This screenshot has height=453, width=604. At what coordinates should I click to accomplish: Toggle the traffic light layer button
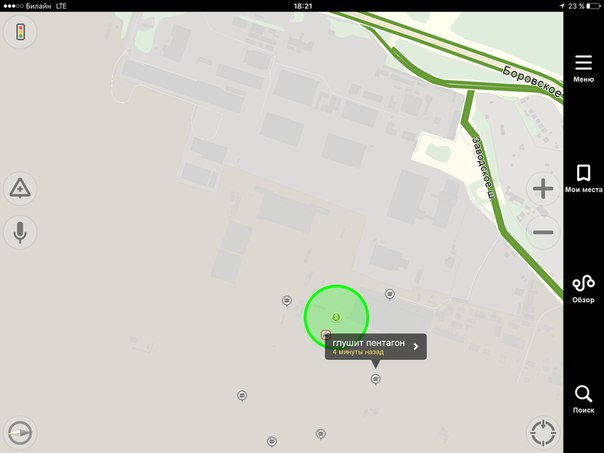point(20,32)
